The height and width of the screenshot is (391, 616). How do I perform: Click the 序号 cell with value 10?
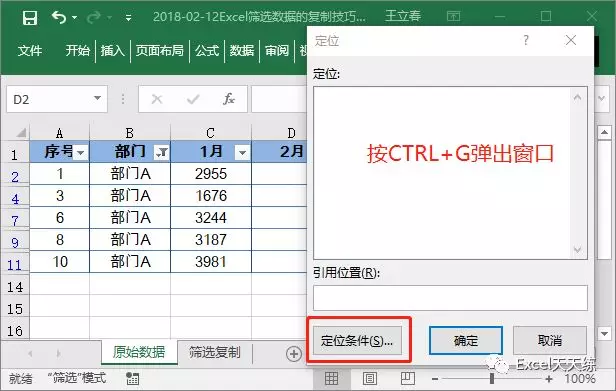pos(60,262)
